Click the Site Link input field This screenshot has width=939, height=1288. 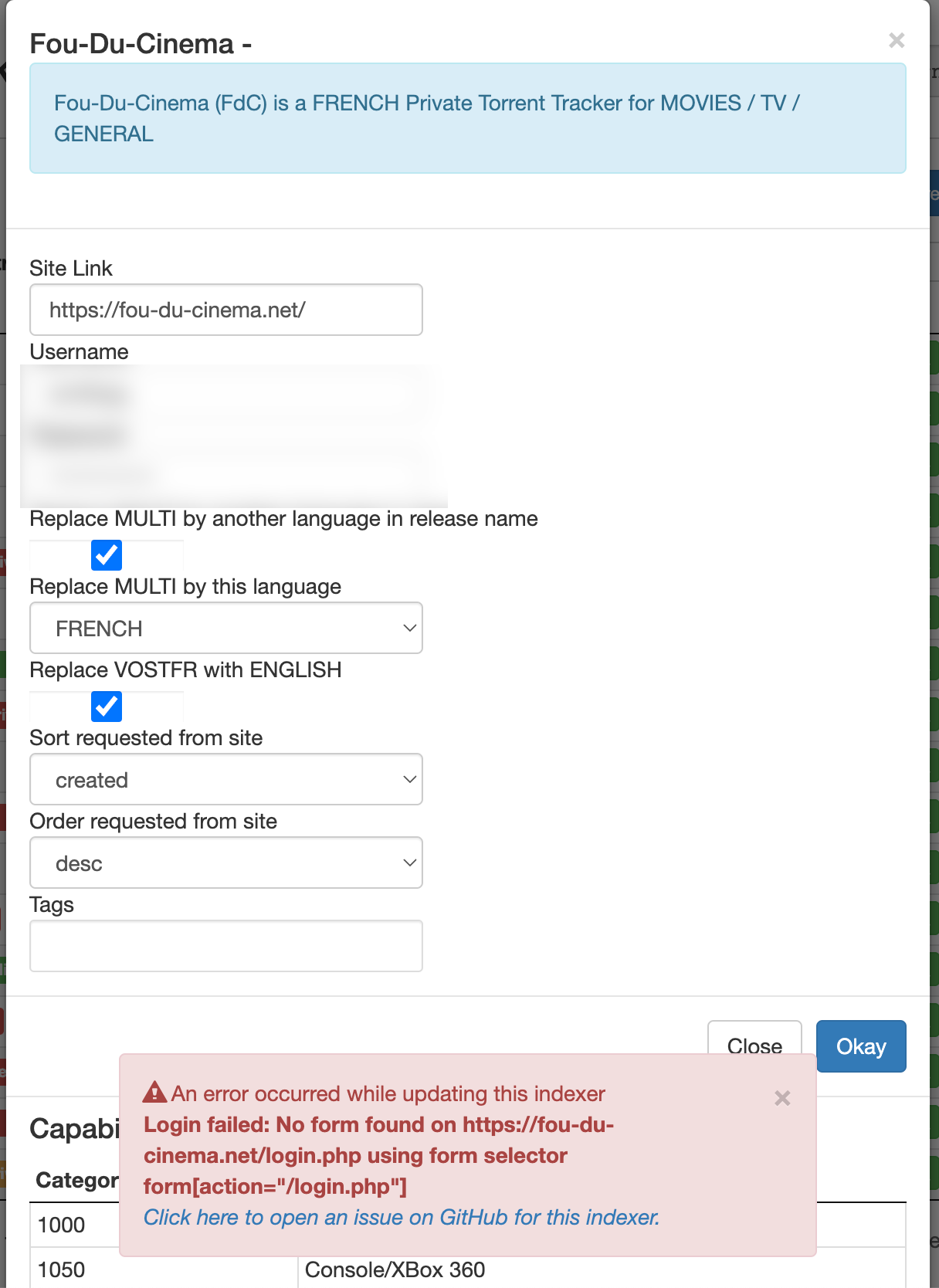pyautogui.click(x=226, y=310)
